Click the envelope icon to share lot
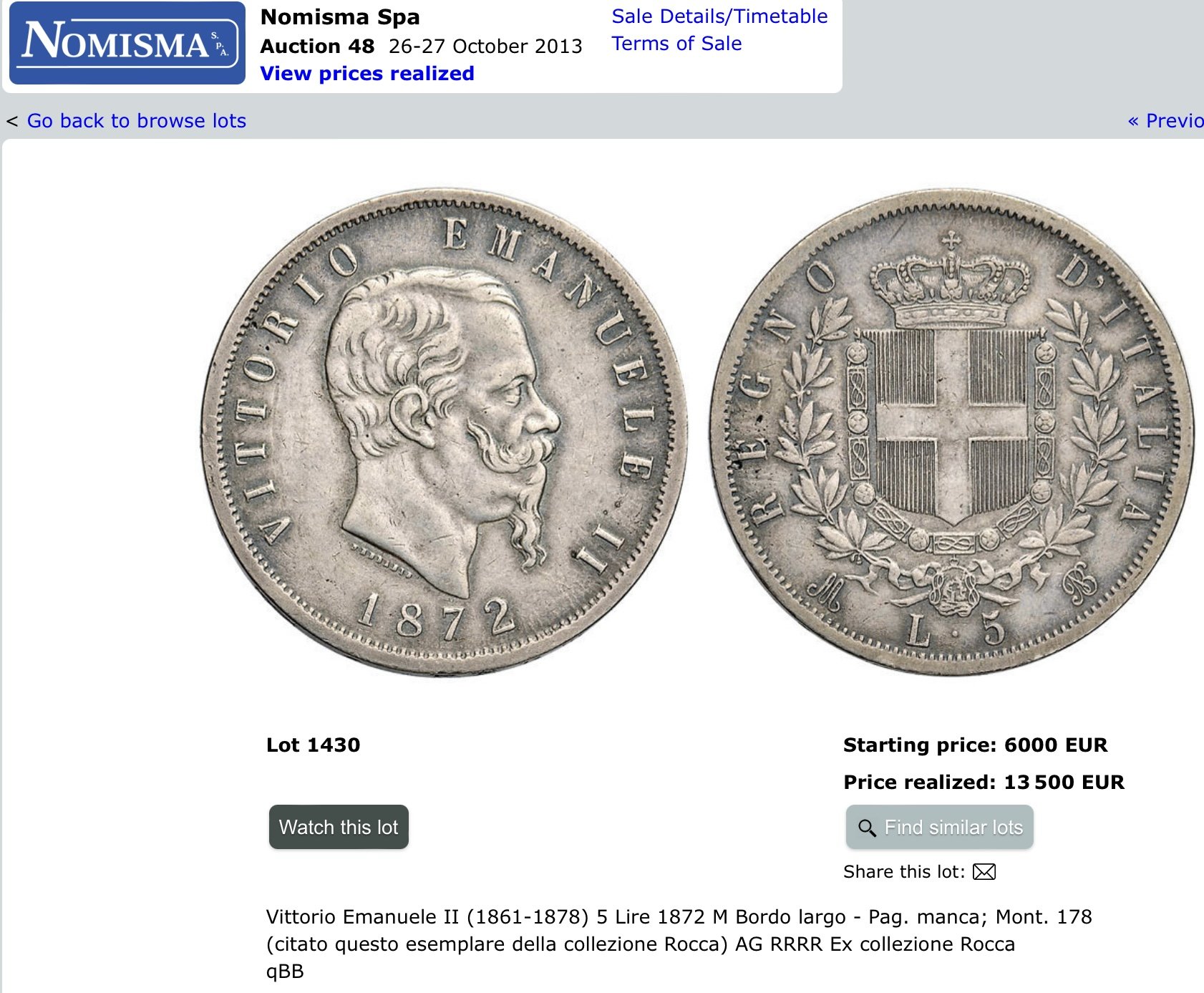1204x993 pixels. click(x=984, y=871)
